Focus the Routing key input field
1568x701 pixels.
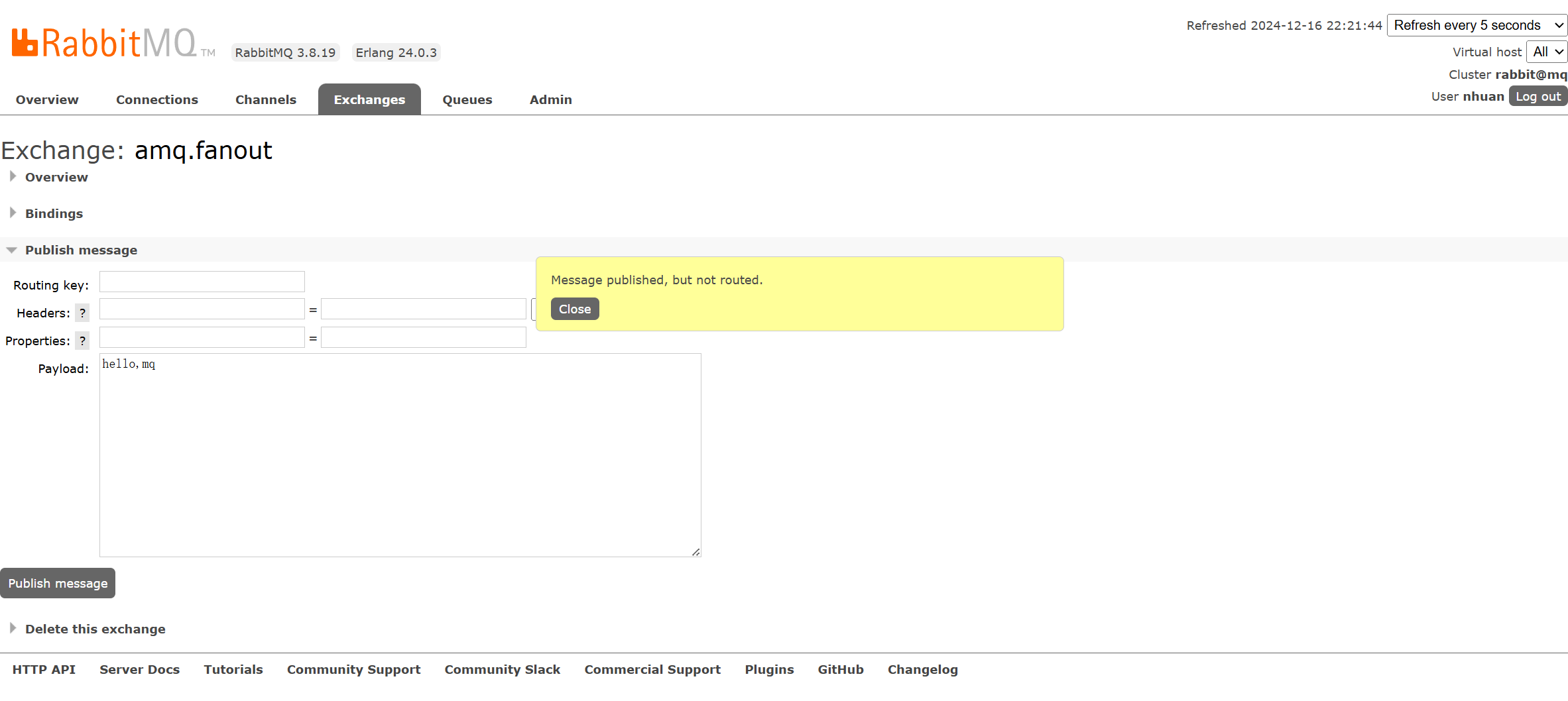pos(202,282)
